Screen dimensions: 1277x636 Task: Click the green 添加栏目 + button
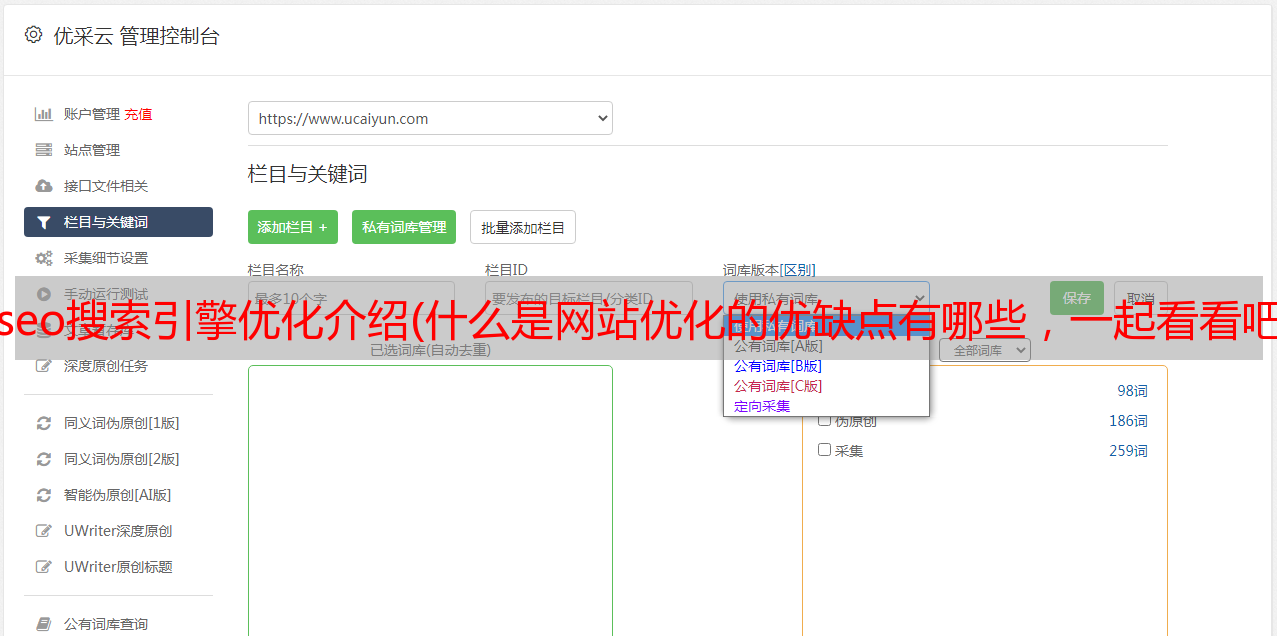pos(293,227)
